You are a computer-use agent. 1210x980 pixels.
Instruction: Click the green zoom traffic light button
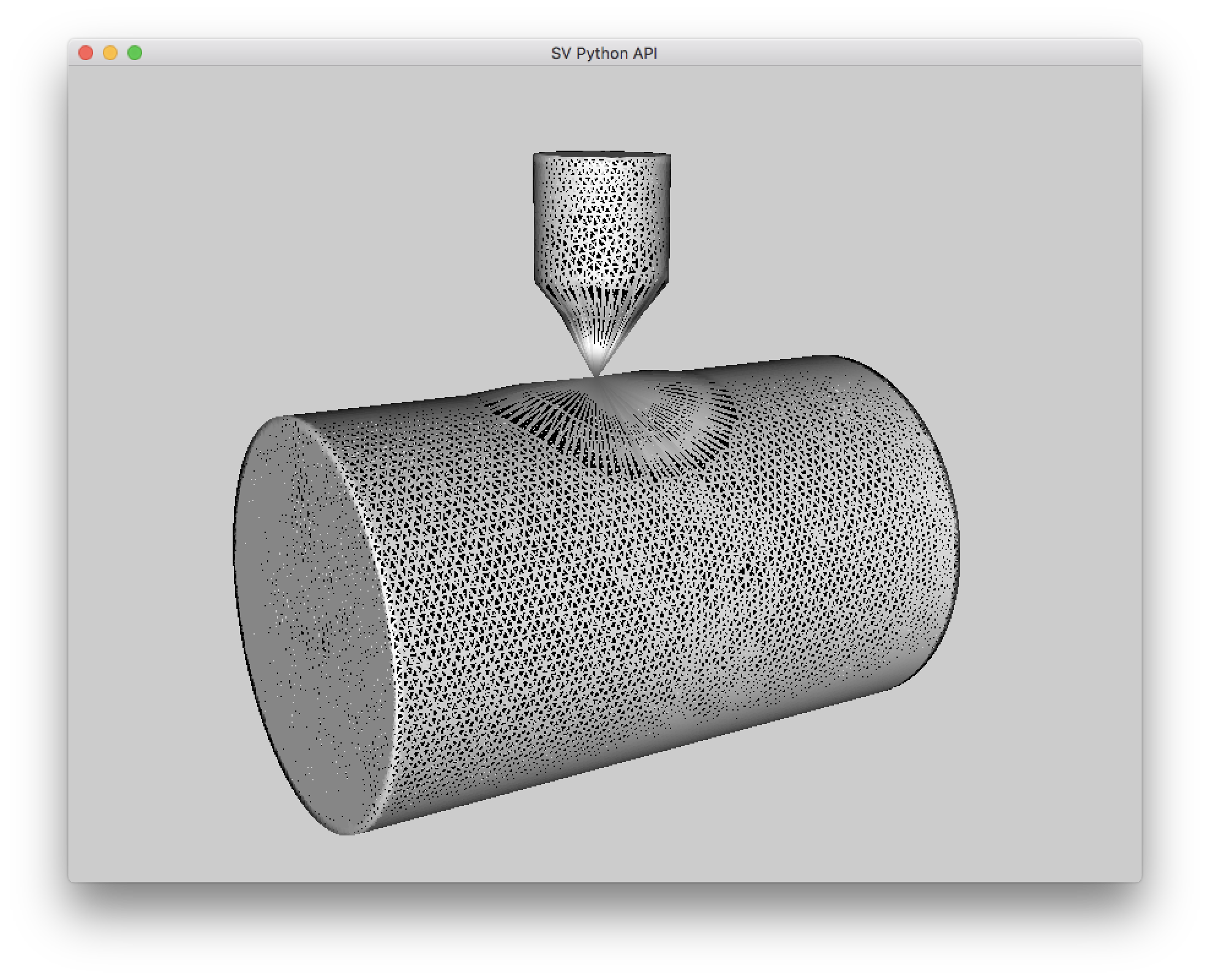click(134, 53)
